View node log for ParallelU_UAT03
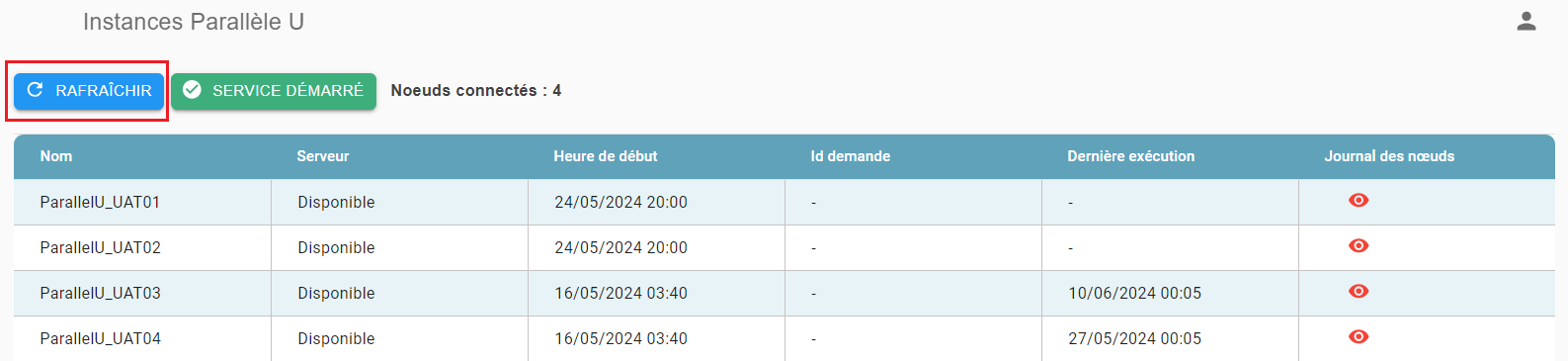The height and width of the screenshot is (361, 1568). [x=1359, y=292]
